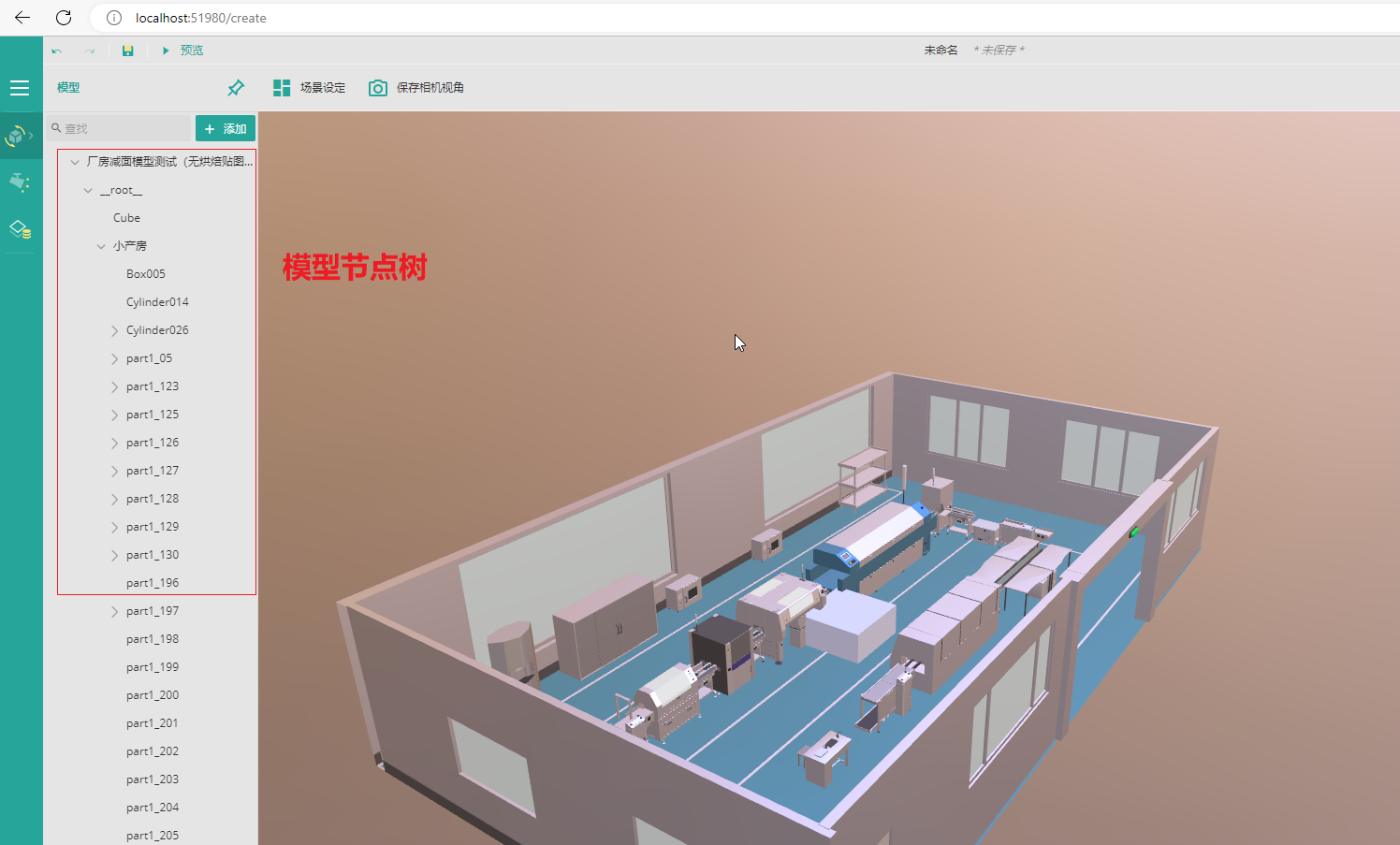Click the 查找 search input field
The width and height of the screenshot is (1400, 845).
[122, 127]
